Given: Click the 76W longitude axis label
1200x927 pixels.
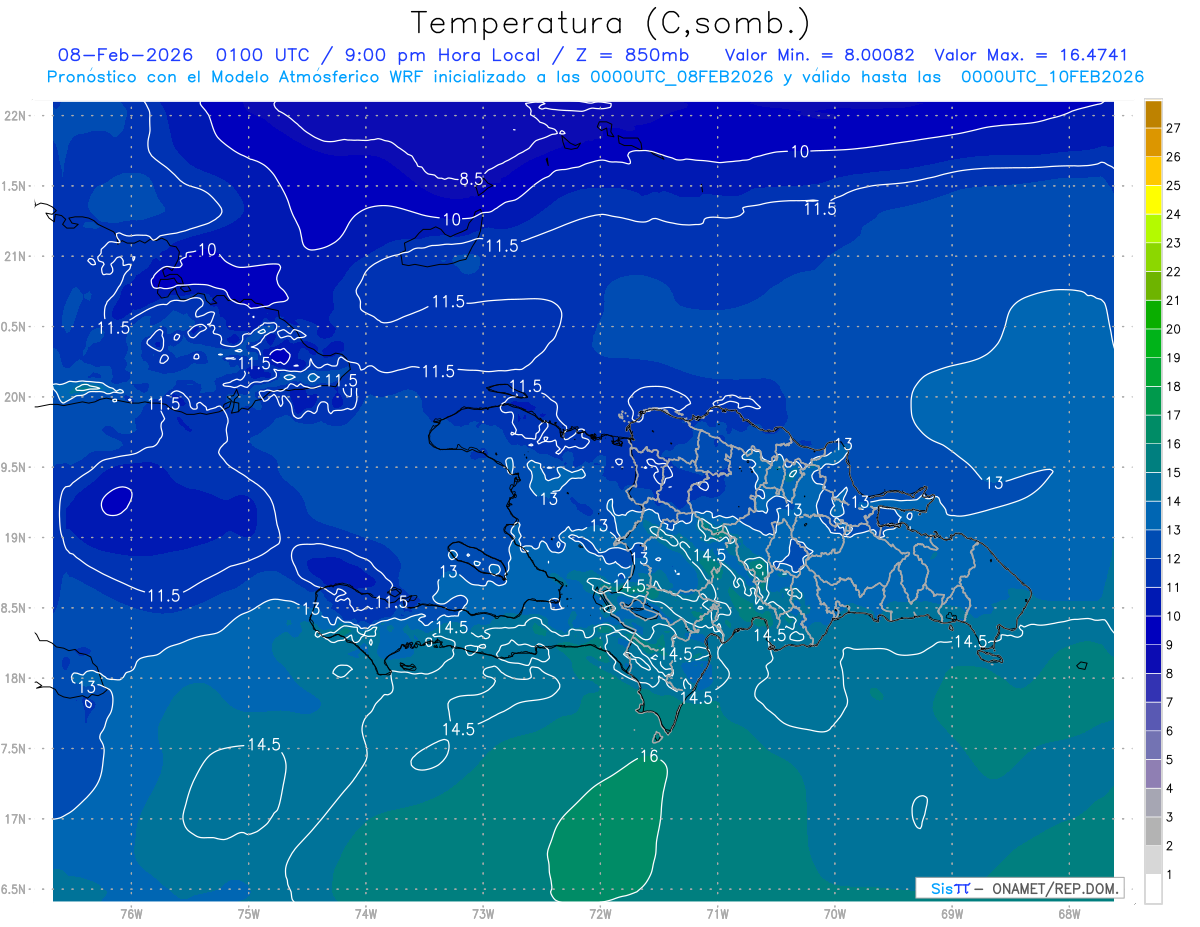Looking at the screenshot, I should (131, 914).
